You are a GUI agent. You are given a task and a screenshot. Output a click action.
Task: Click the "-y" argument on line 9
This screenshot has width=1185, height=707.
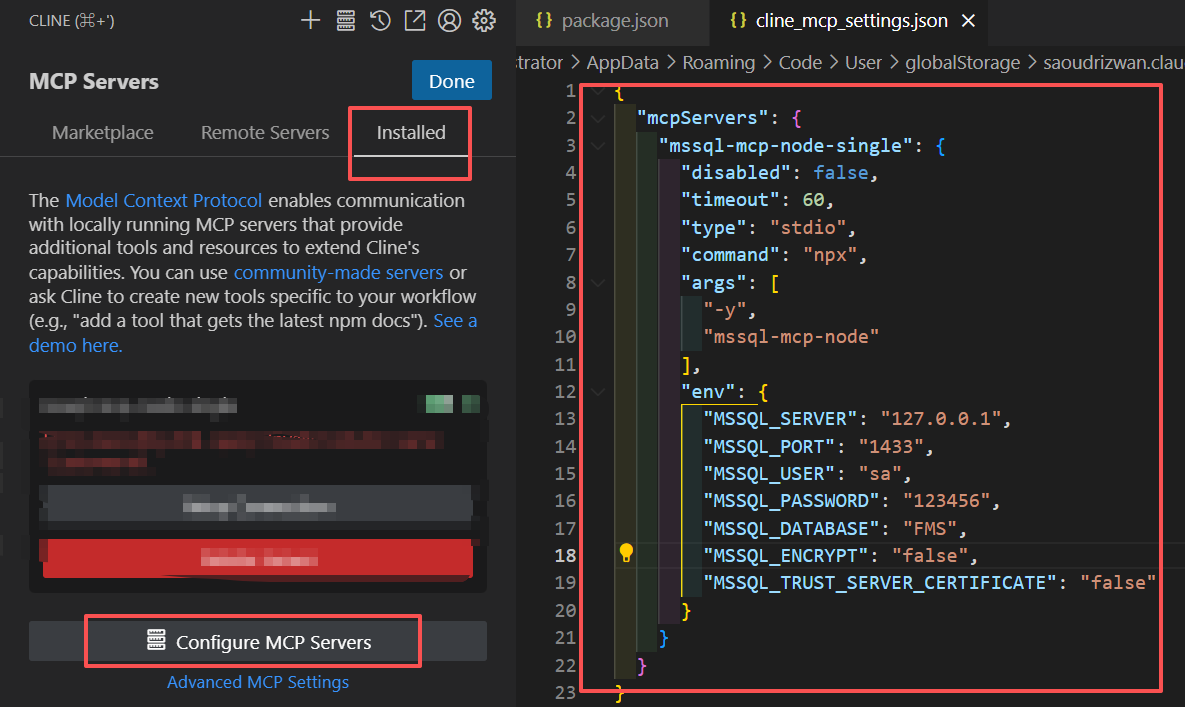tap(725, 310)
